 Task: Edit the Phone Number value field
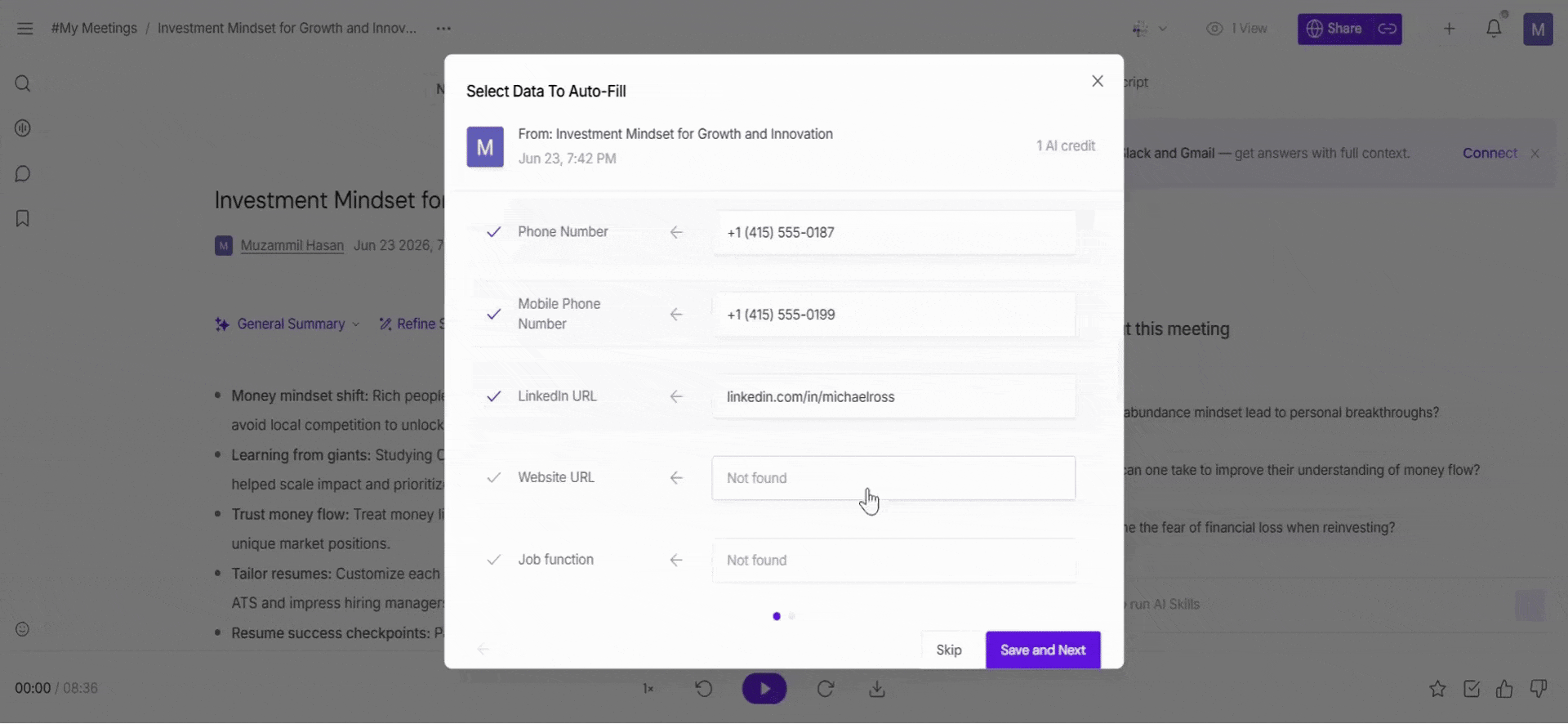(x=893, y=233)
